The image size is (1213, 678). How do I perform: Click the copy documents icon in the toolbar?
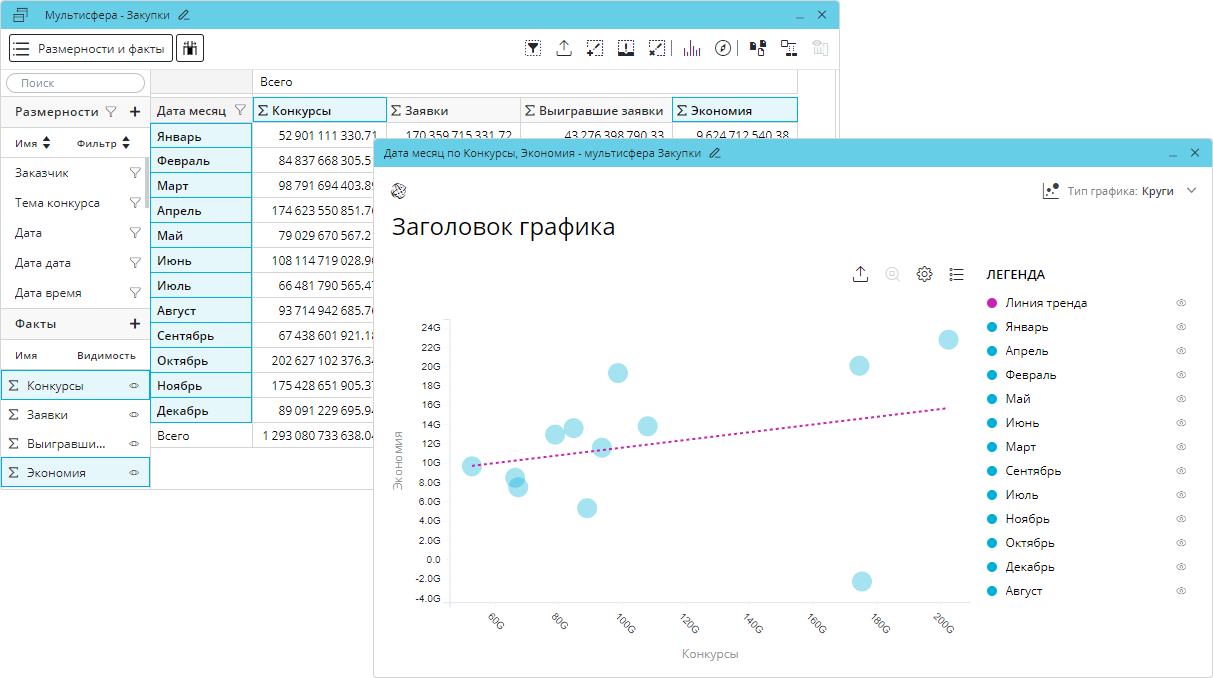tap(758, 48)
